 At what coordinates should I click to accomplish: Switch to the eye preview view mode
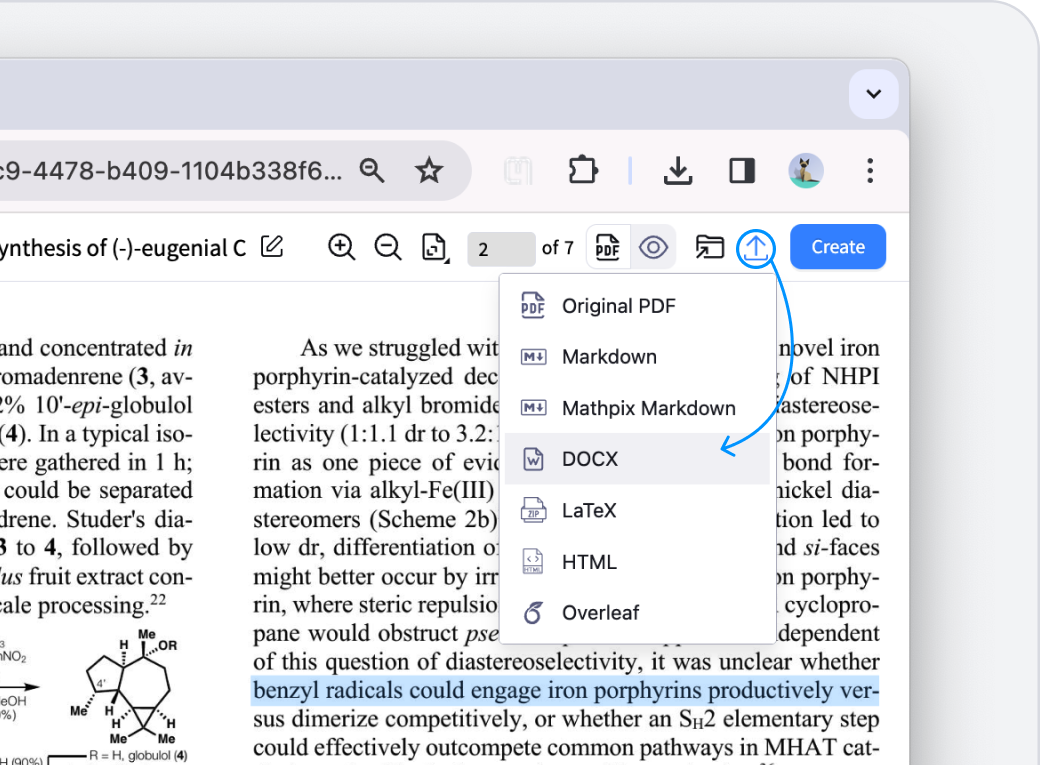(654, 246)
